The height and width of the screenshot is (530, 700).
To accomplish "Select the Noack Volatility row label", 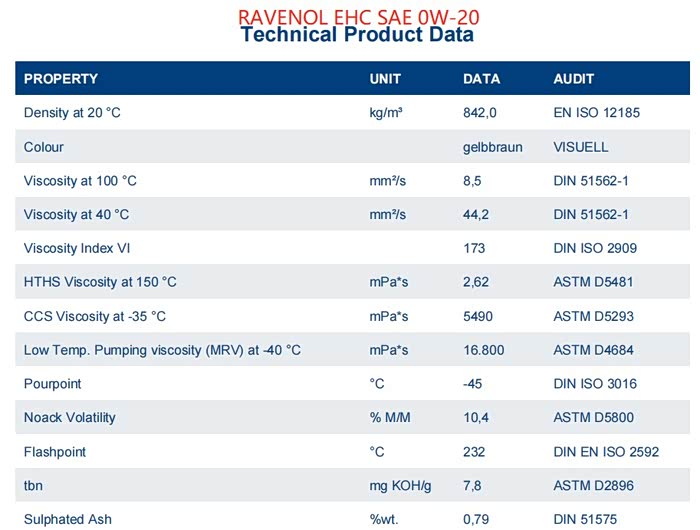I will click(x=70, y=418).
